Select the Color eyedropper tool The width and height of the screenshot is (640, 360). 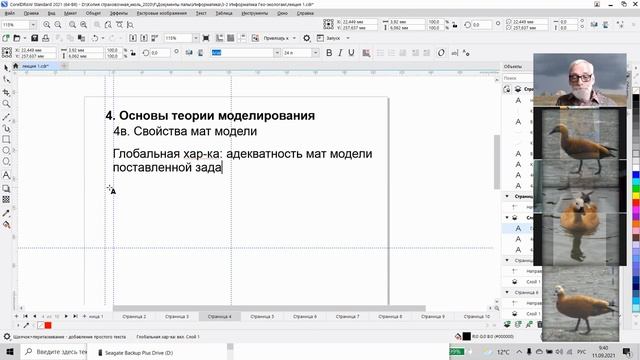[x=6, y=213]
